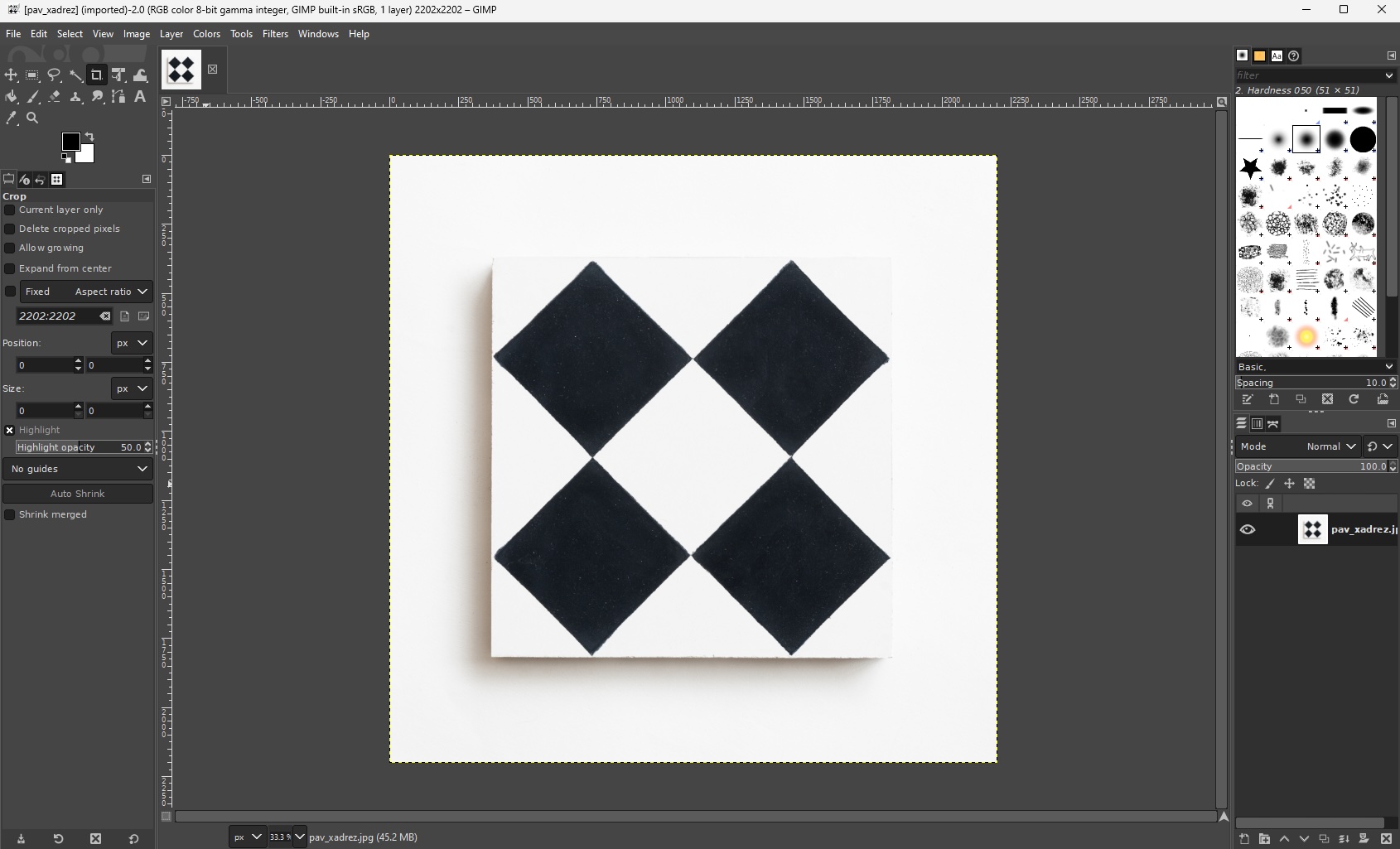Select the Fuzzy Select wand tool
The width and height of the screenshot is (1400, 849).
[x=75, y=75]
